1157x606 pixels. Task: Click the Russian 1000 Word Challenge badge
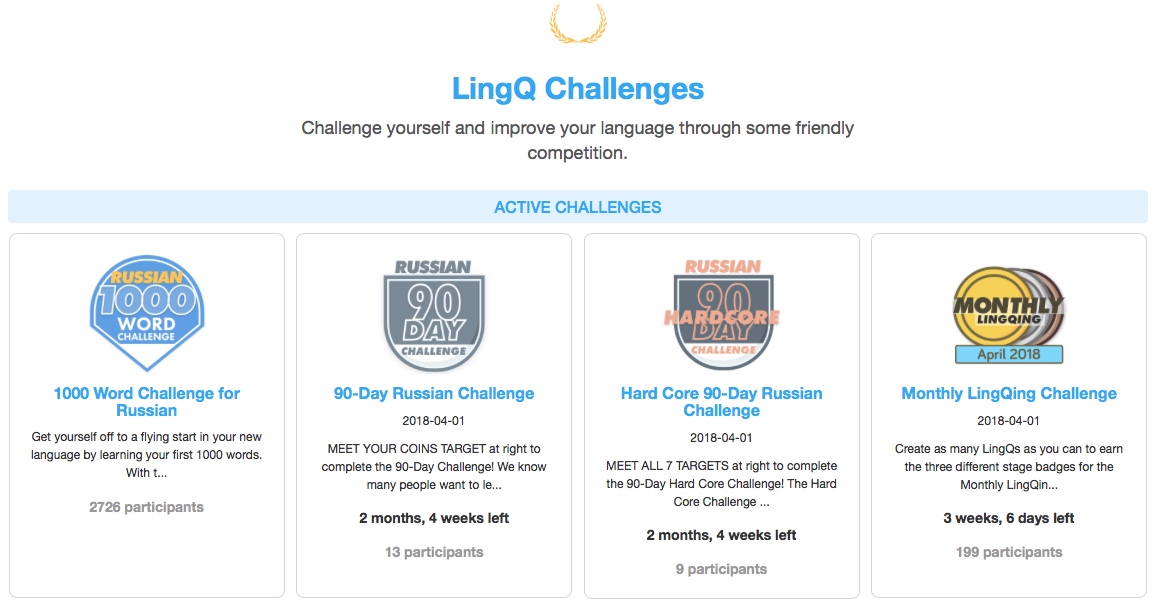pos(147,306)
